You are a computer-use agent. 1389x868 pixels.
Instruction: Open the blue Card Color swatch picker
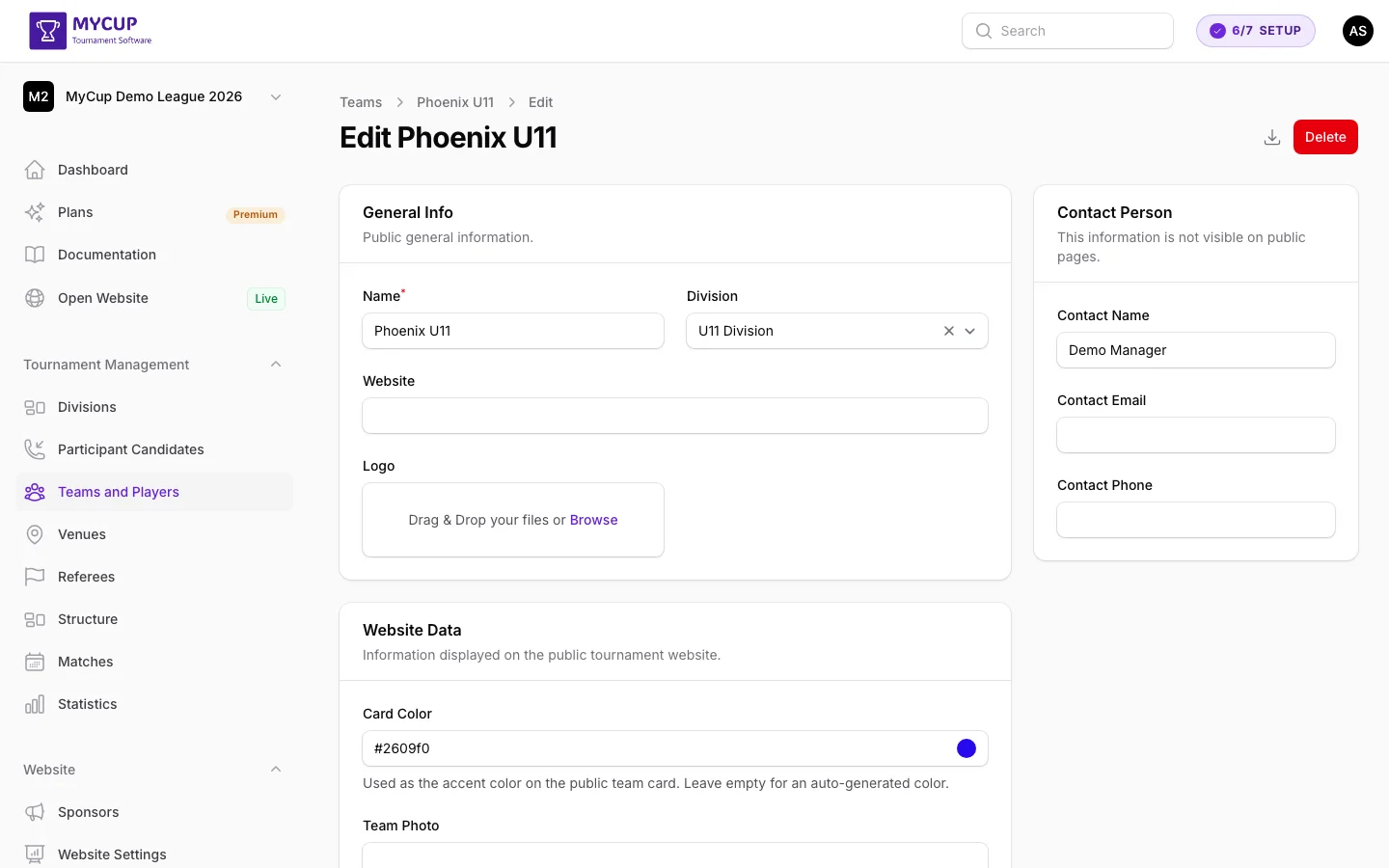(967, 748)
